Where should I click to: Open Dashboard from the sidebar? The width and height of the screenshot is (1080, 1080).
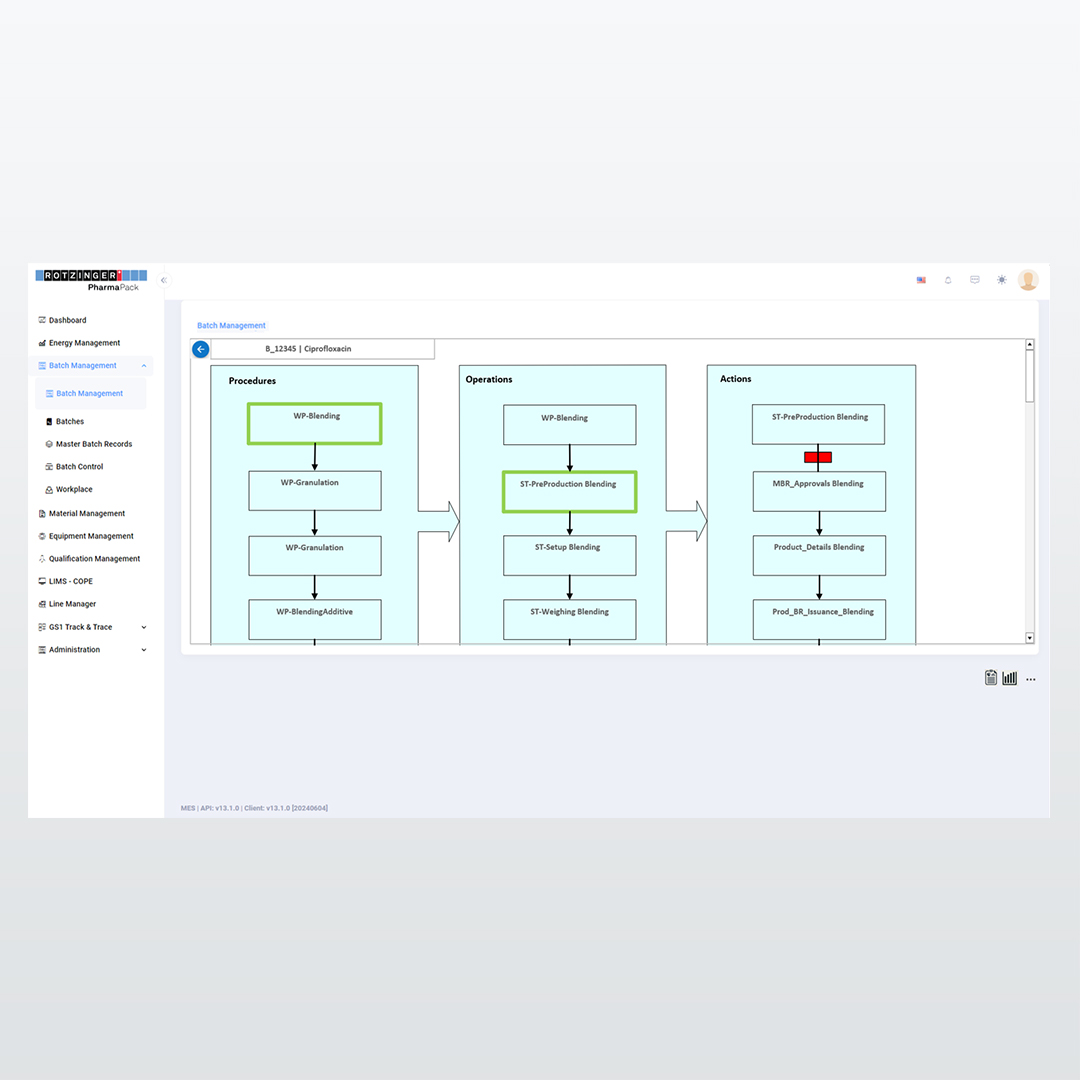click(x=68, y=320)
